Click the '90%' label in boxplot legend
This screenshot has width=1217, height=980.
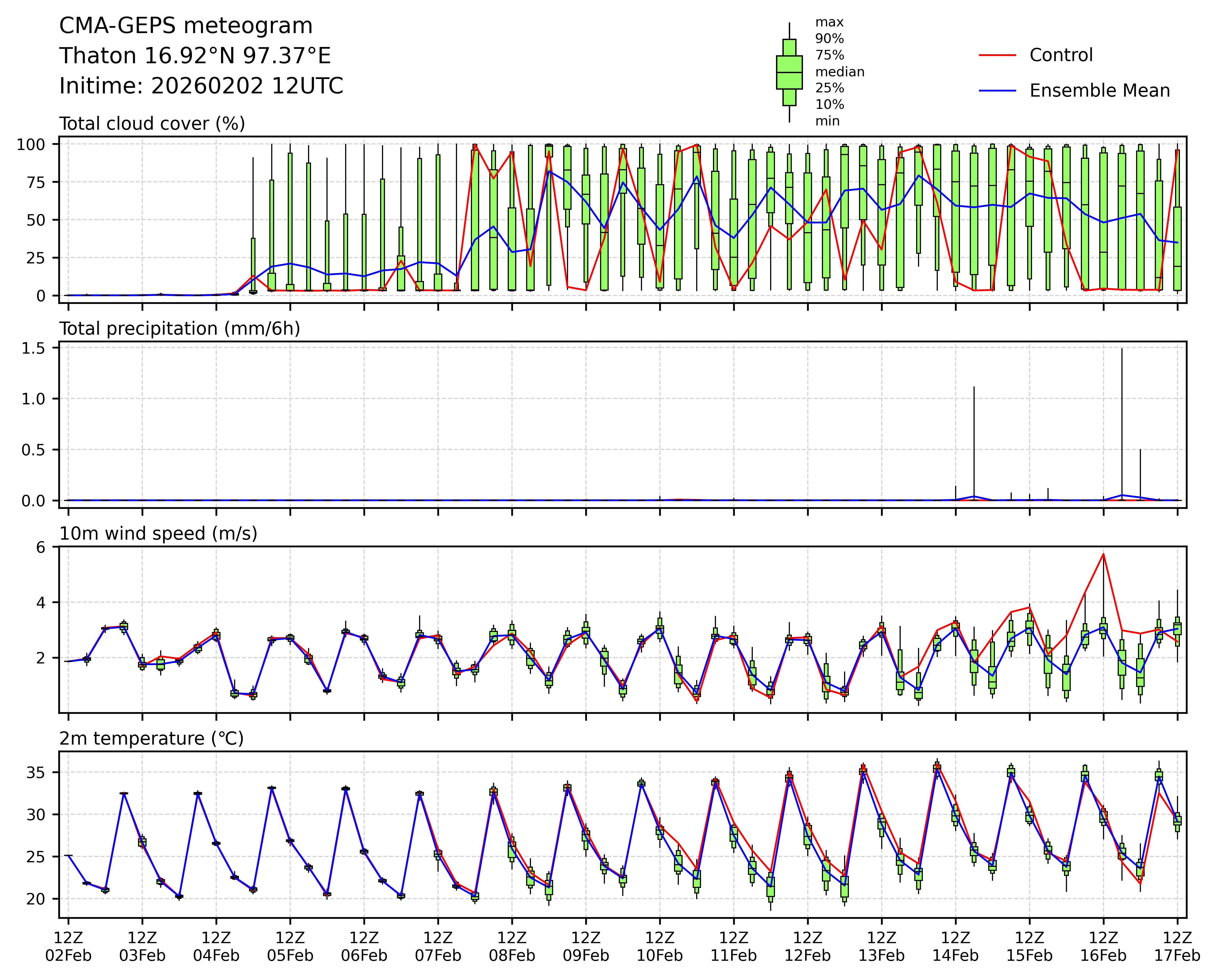[x=829, y=39]
